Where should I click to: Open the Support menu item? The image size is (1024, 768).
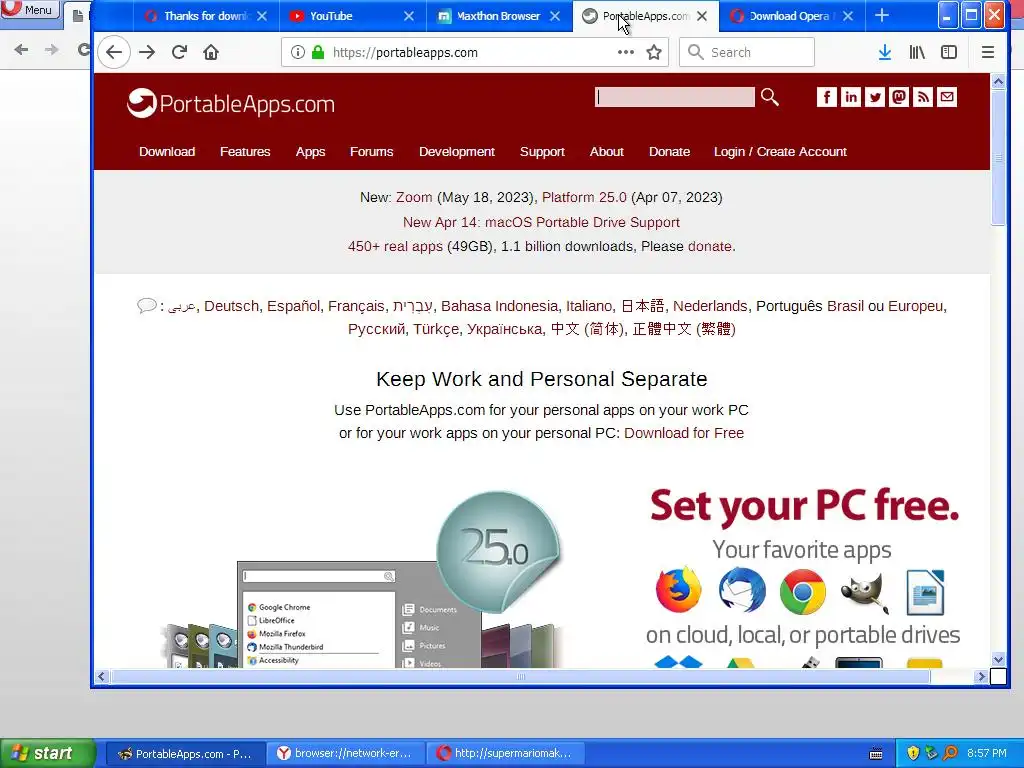(542, 152)
